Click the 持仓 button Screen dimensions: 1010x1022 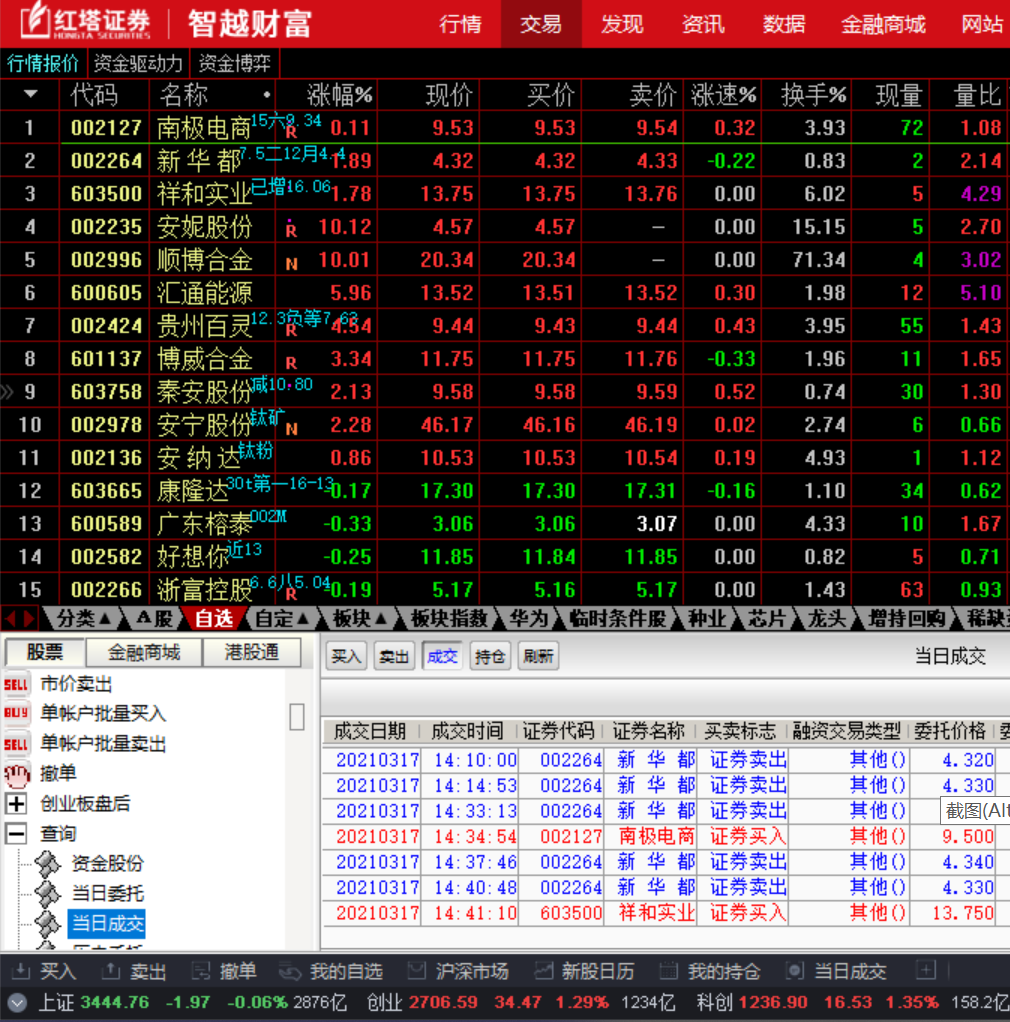tap(490, 656)
